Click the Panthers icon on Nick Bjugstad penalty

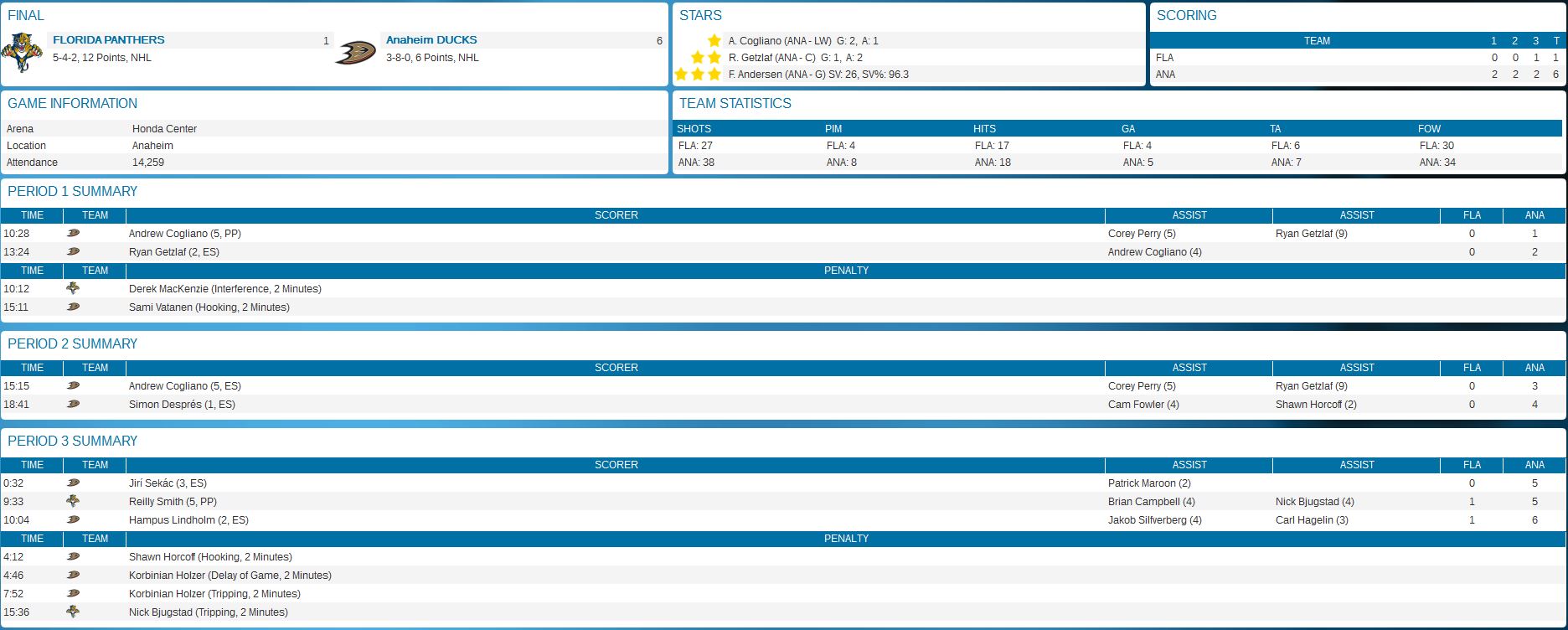(x=74, y=612)
